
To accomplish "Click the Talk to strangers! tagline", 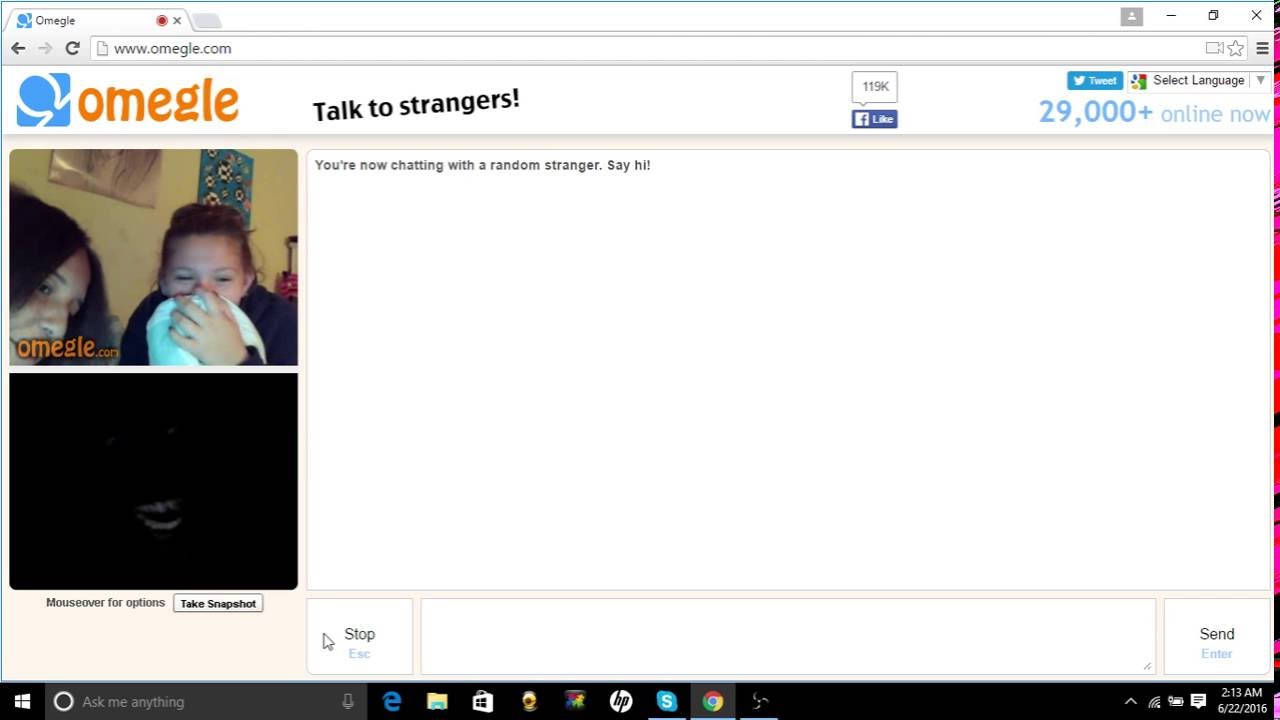I will pos(416,104).
